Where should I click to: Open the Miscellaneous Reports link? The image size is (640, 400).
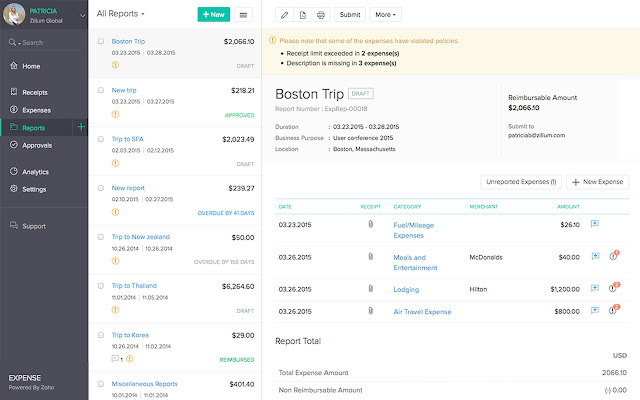tap(144, 384)
